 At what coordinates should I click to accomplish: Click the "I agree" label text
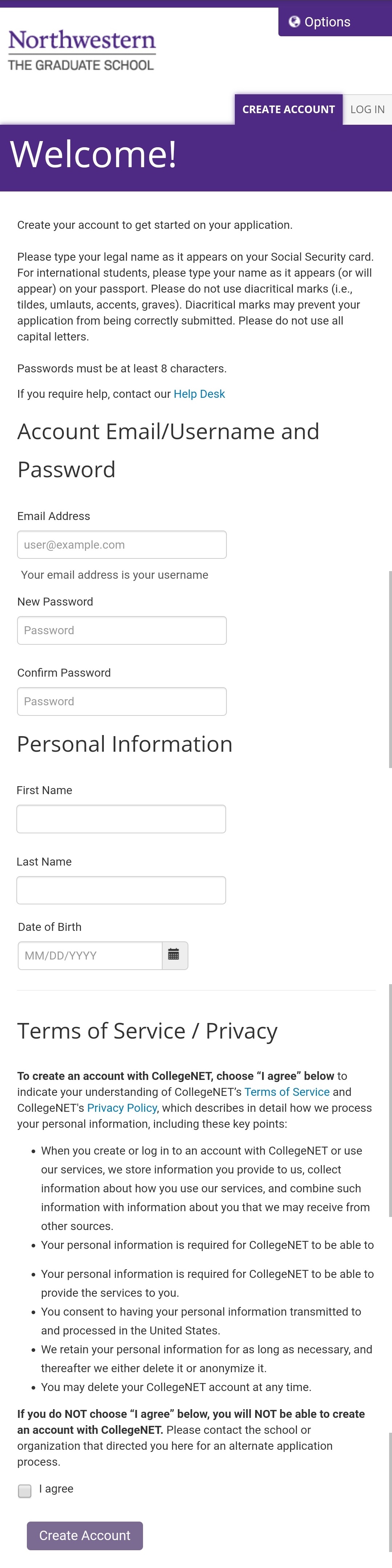[56, 1489]
